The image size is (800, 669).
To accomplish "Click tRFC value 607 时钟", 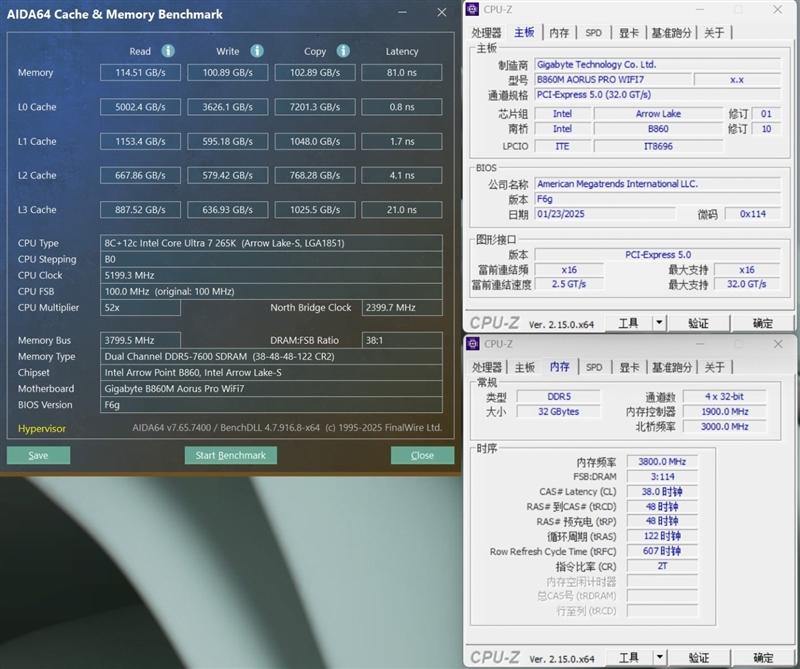I will [662, 551].
